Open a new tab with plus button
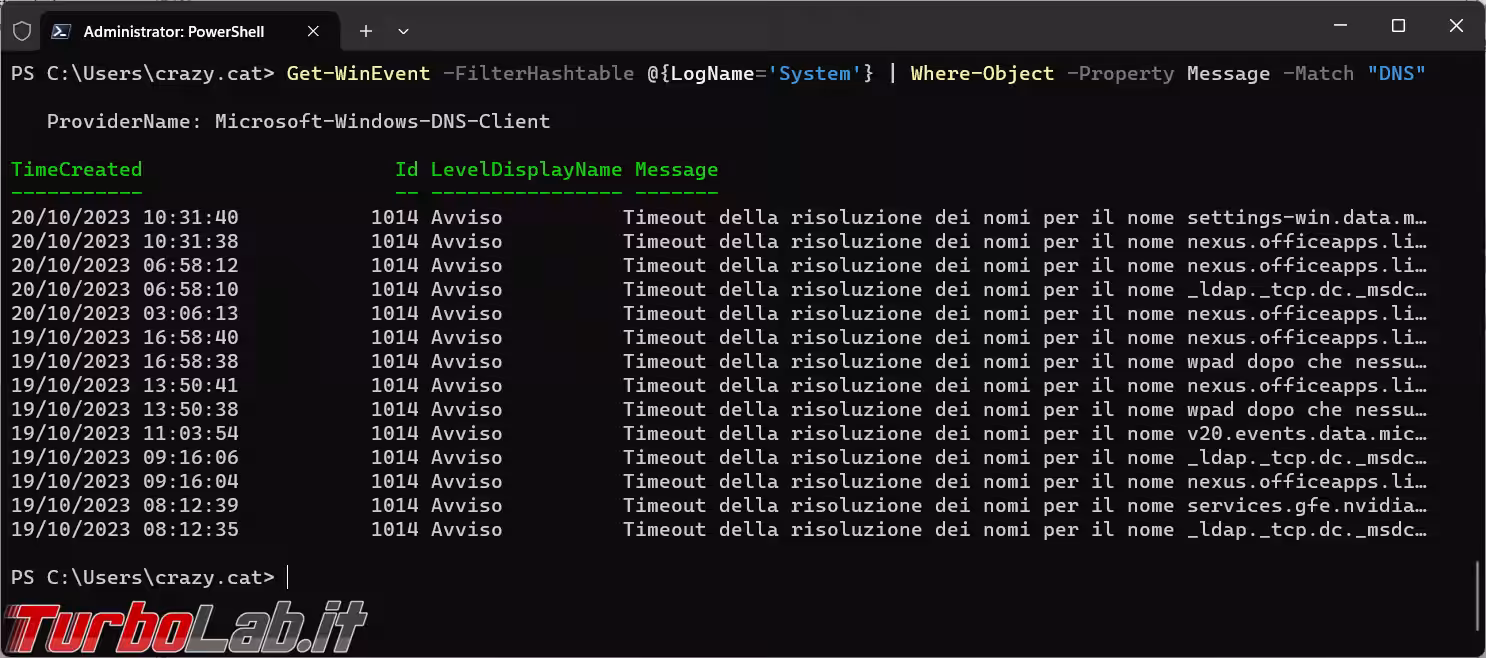The height and width of the screenshot is (658, 1486). coord(366,31)
